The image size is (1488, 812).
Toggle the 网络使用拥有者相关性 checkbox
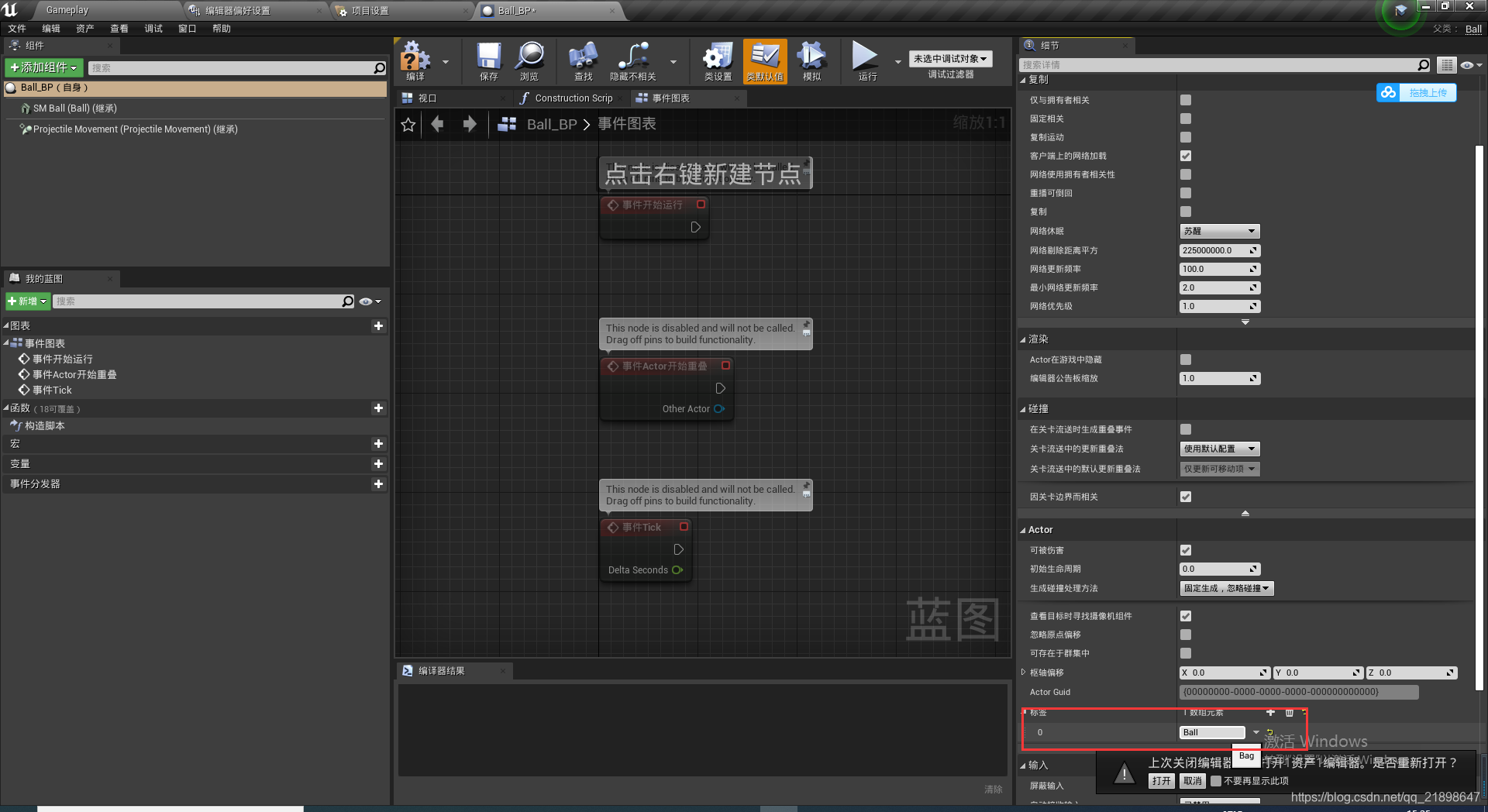(x=1186, y=174)
